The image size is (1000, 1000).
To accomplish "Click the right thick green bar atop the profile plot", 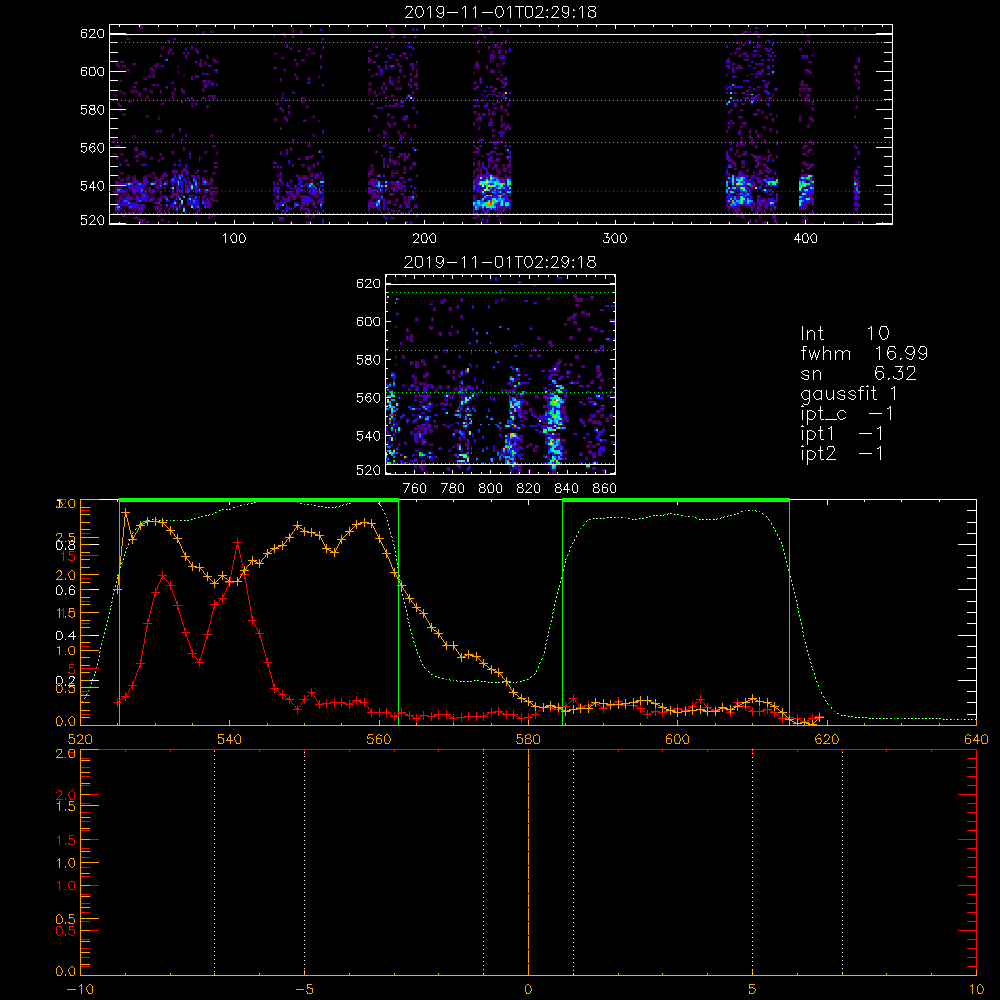I will (676, 501).
